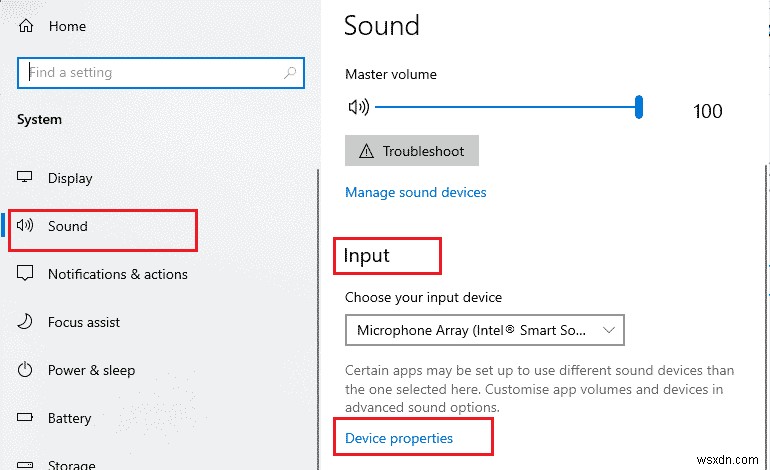Click the search magnifier icon
The width and height of the screenshot is (770, 470).
point(291,73)
